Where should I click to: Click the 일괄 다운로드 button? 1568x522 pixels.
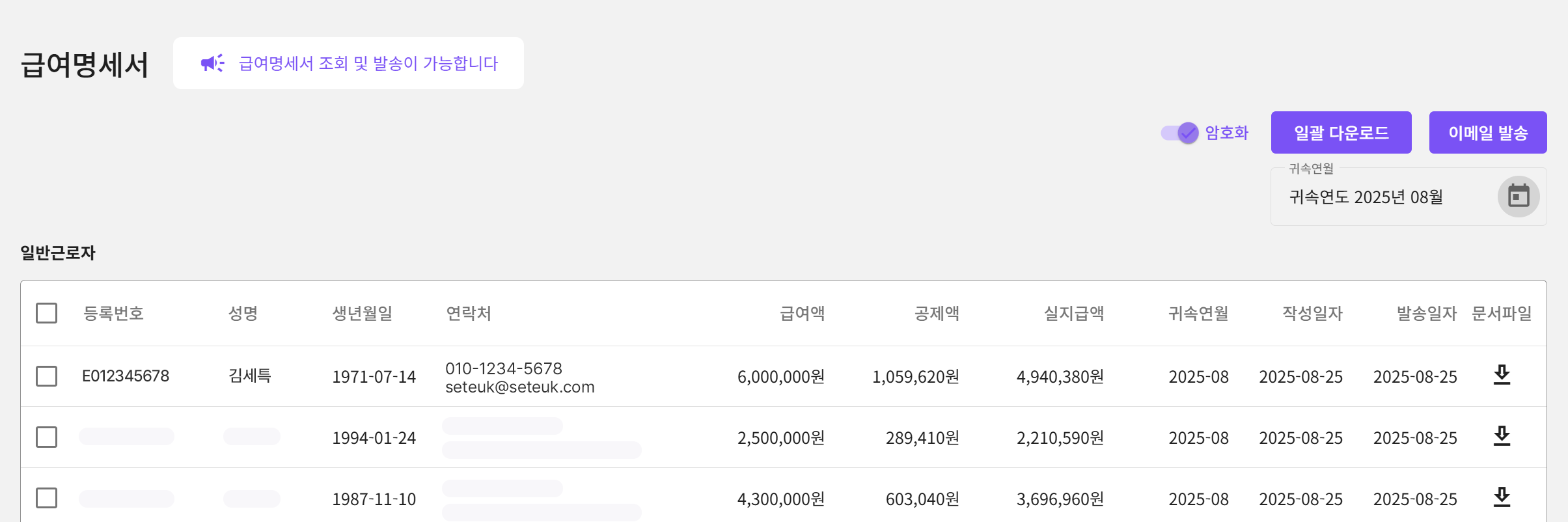(1341, 133)
